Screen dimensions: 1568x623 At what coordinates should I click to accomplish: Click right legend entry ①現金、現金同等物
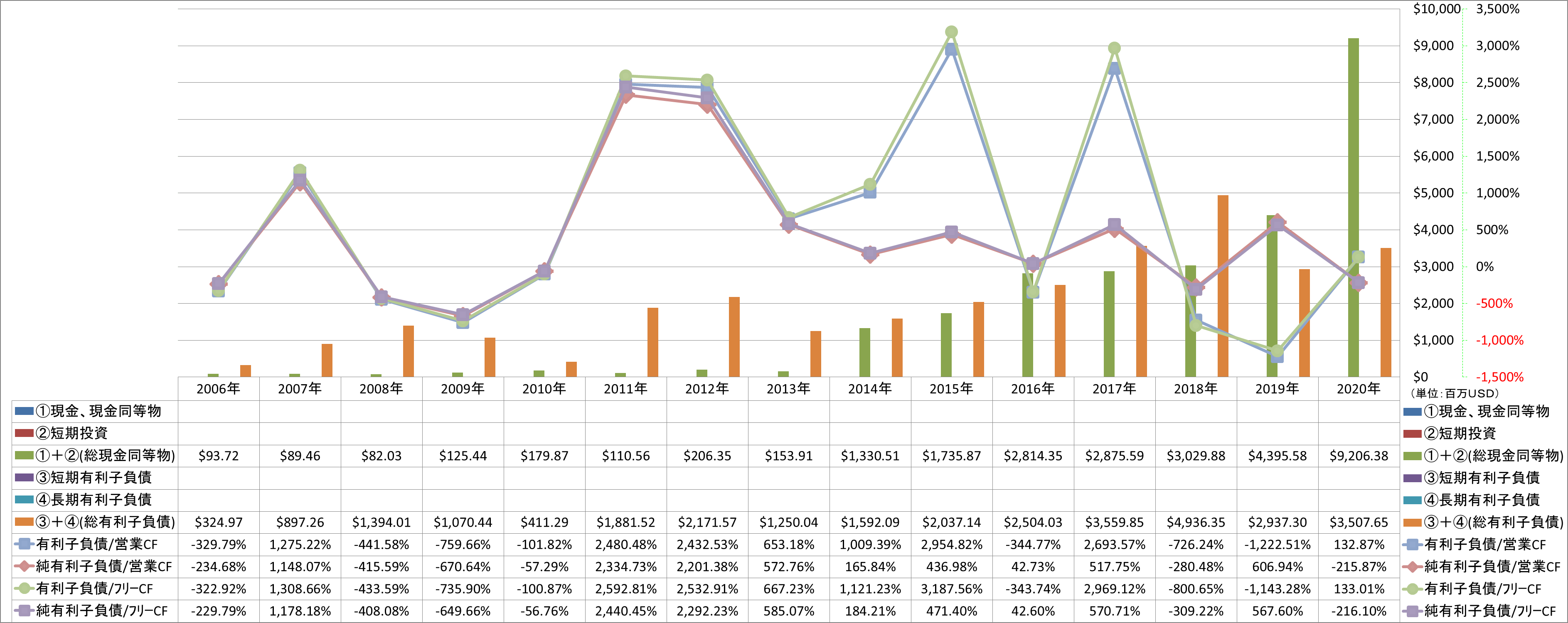1477,411
